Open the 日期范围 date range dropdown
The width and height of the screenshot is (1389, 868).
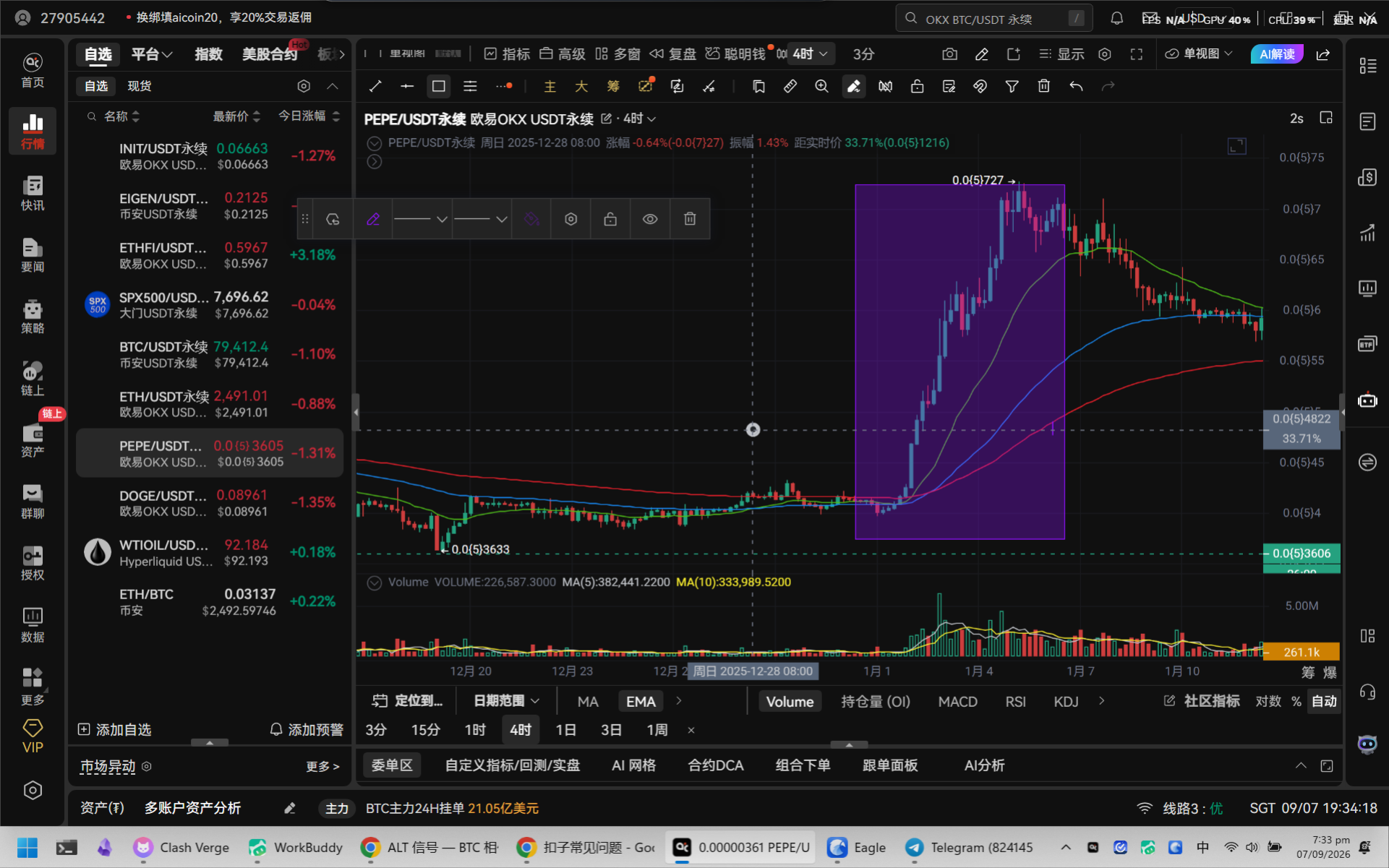(x=506, y=701)
